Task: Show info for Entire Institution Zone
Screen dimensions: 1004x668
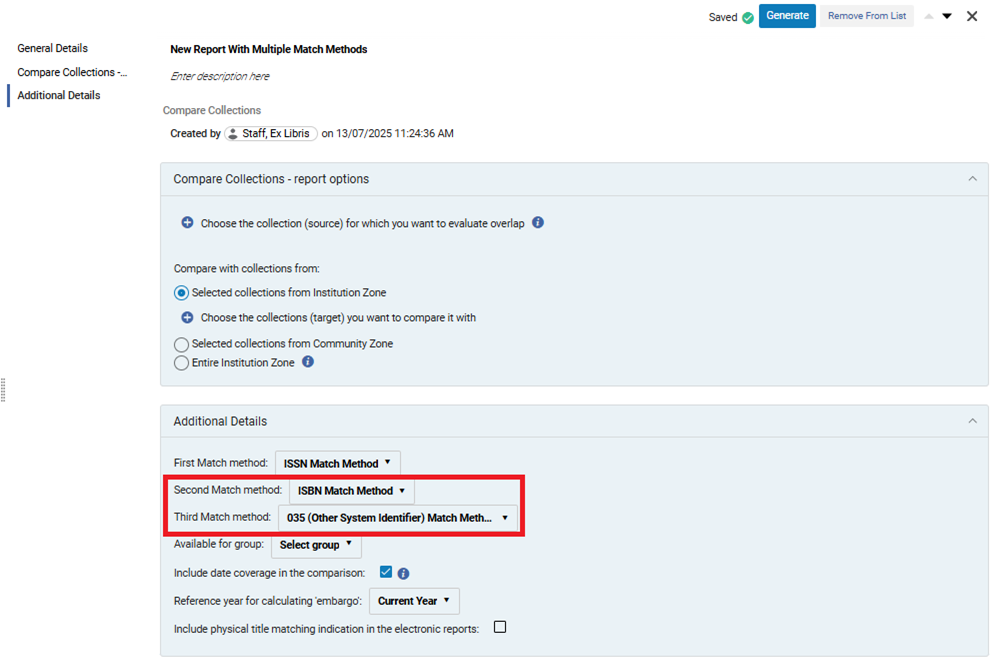Action: click(x=308, y=362)
